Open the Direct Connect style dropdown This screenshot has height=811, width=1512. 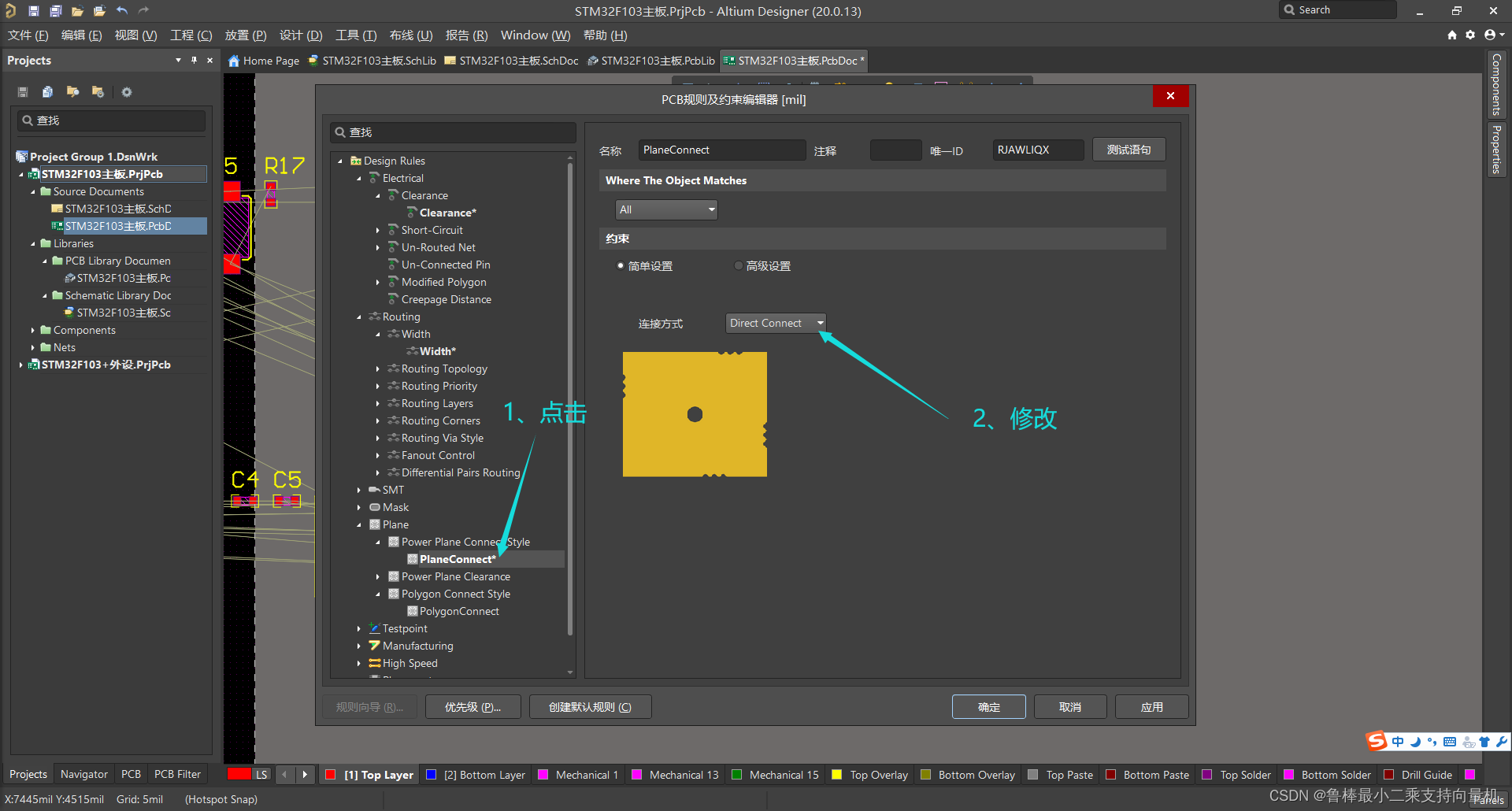click(776, 324)
